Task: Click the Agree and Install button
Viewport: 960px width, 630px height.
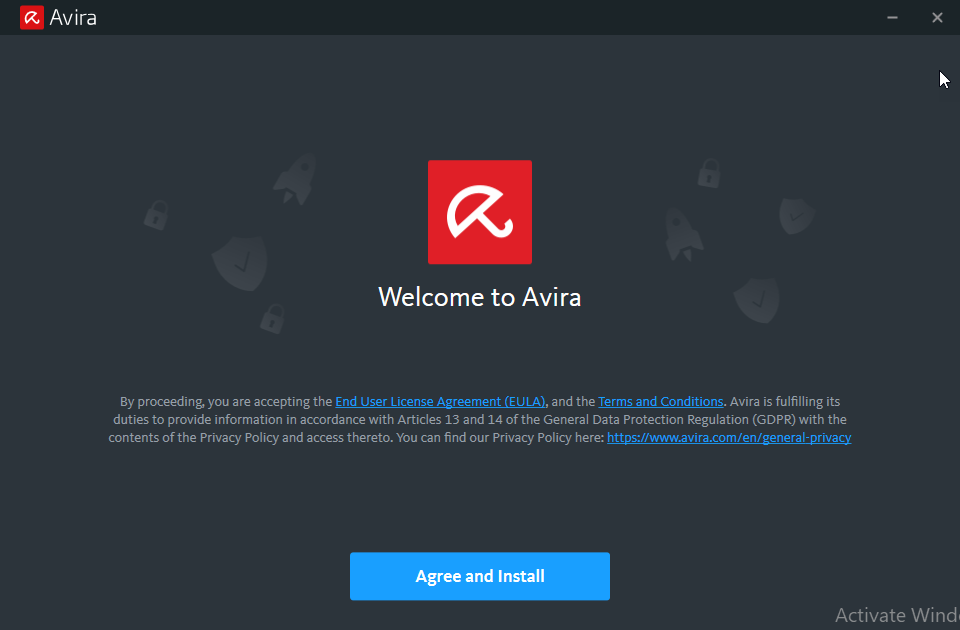Action: pos(480,576)
